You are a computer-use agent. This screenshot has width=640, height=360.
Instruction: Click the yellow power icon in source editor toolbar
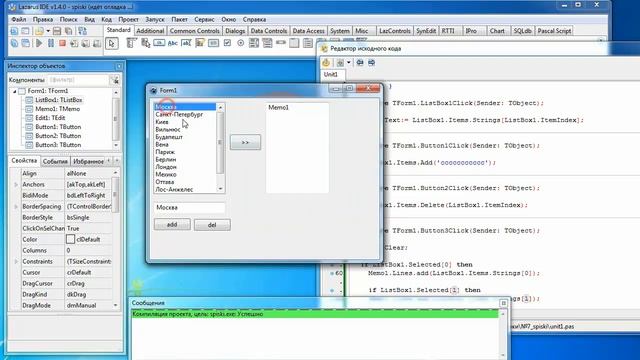click(326, 62)
